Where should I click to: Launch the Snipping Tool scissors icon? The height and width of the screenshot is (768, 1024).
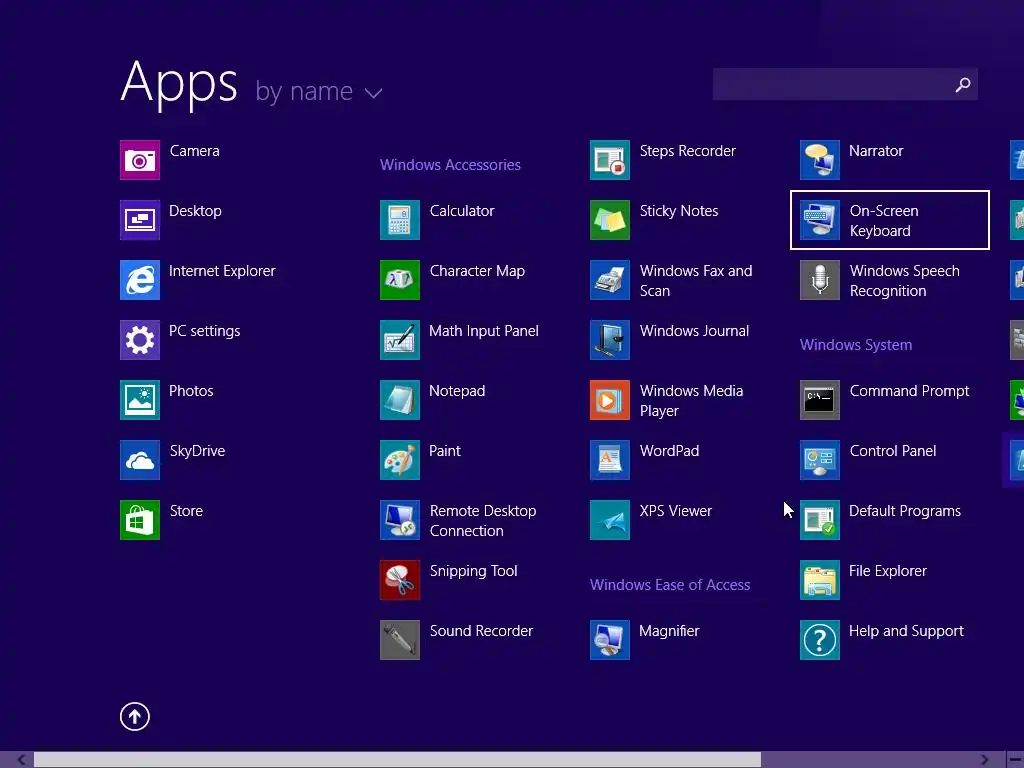pyautogui.click(x=400, y=581)
